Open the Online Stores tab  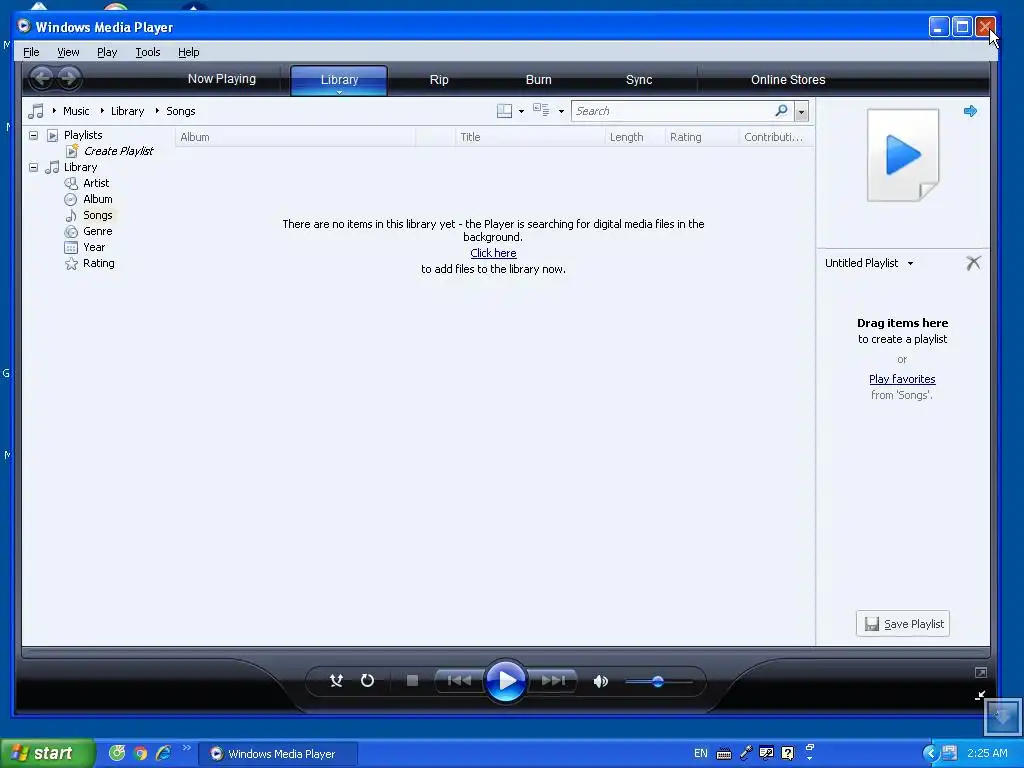788,80
